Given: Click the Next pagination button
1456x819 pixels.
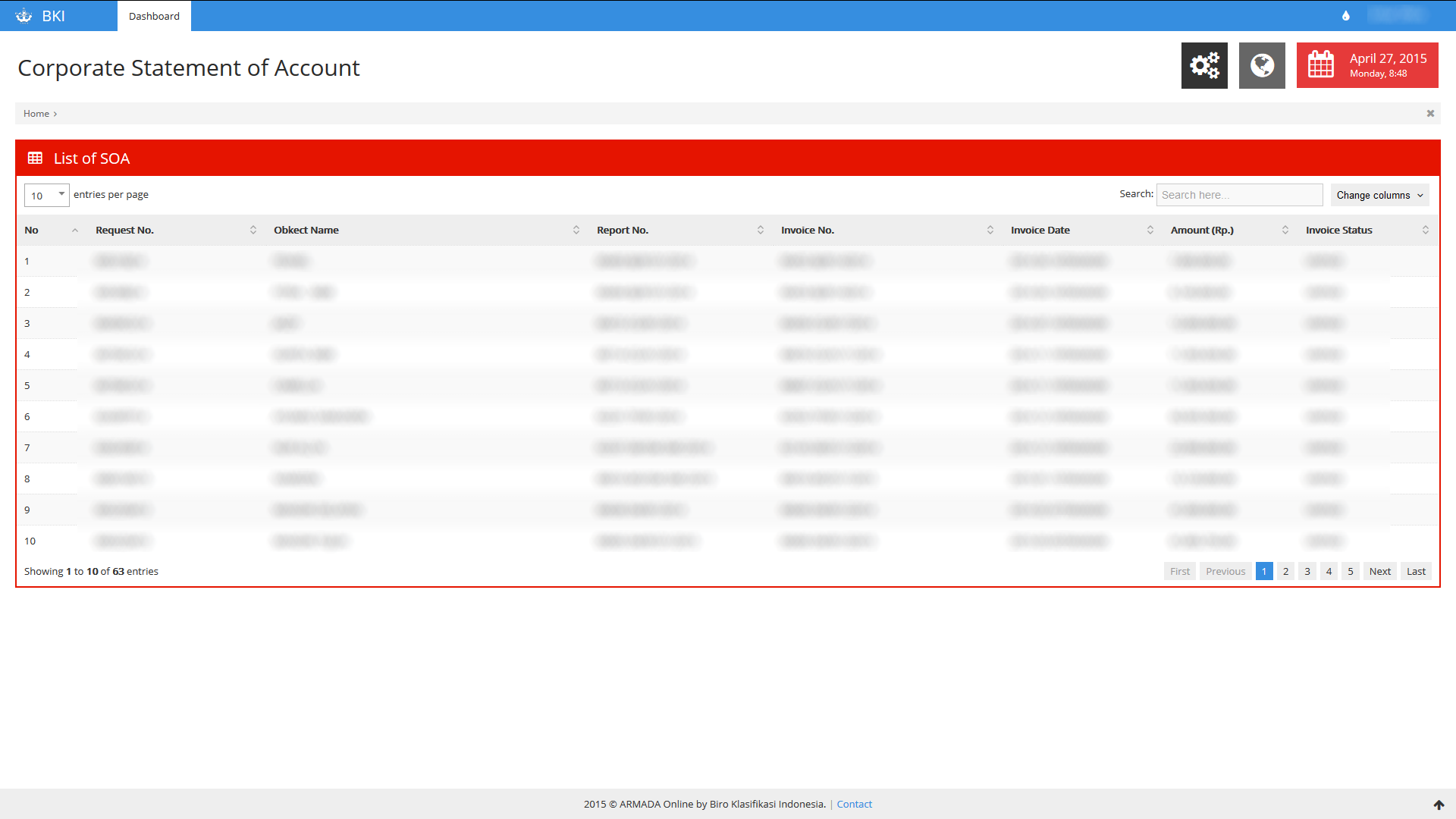Looking at the screenshot, I should pos(1379,572).
